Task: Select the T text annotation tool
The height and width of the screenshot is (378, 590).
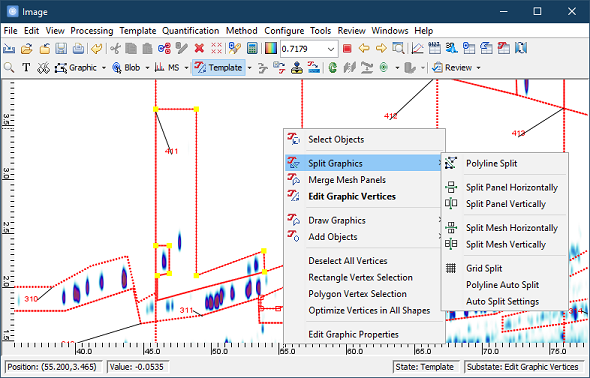Action: pos(26,68)
